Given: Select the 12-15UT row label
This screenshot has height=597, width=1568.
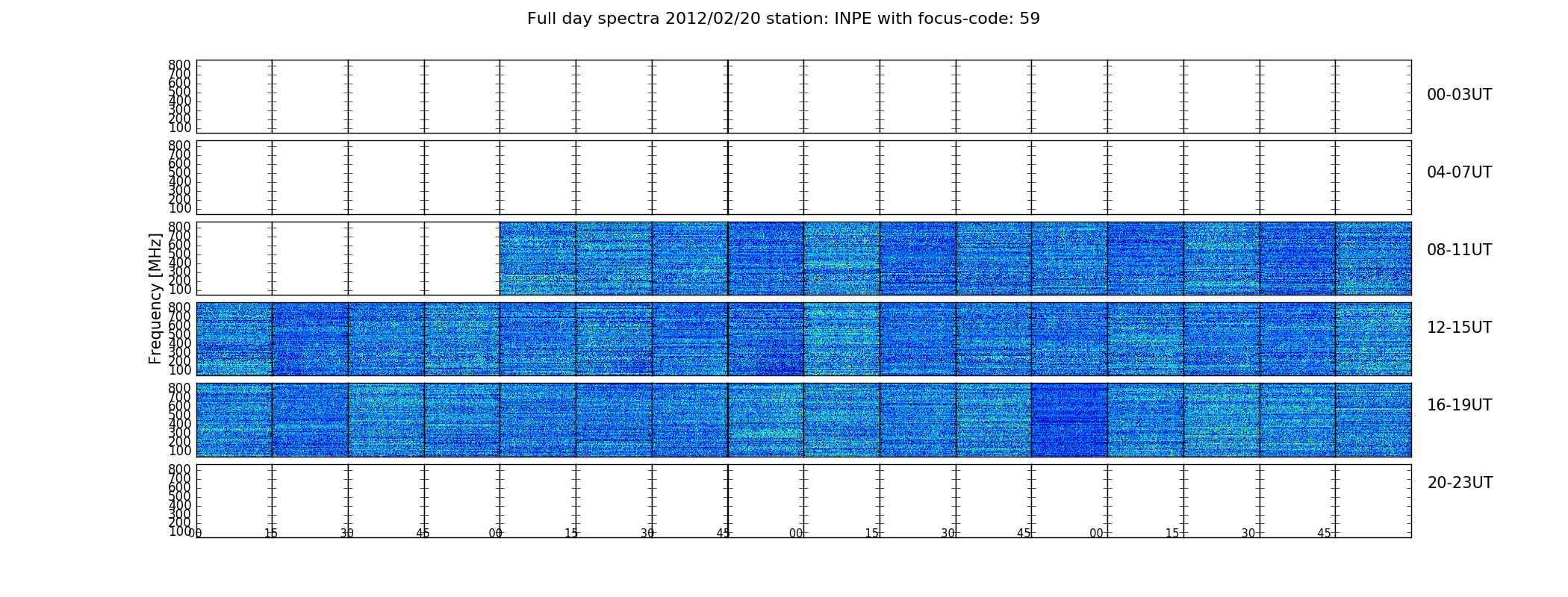Looking at the screenshot, I should 1459,328.
